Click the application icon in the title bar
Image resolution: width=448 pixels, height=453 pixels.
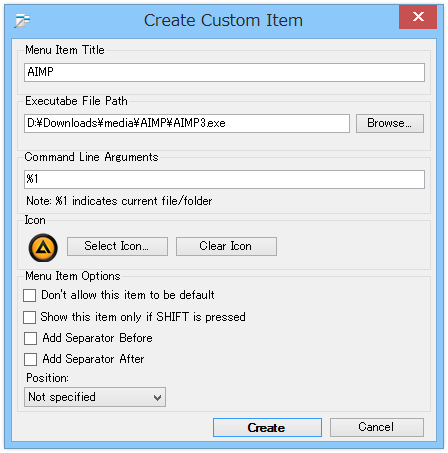click(22, 20)
